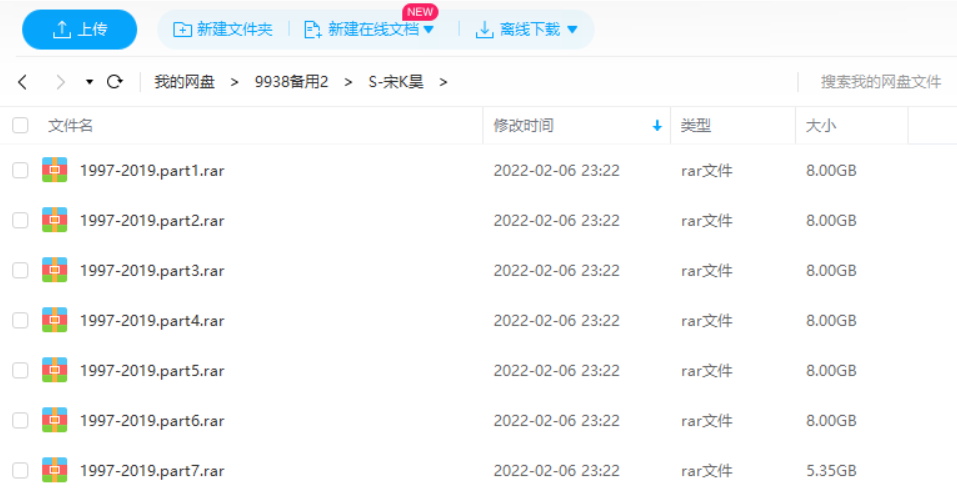Screen dimensions: 957x502
Task: Click the rar icon of 1997-2019.part3.rar
Action: [x=54, y=270]
